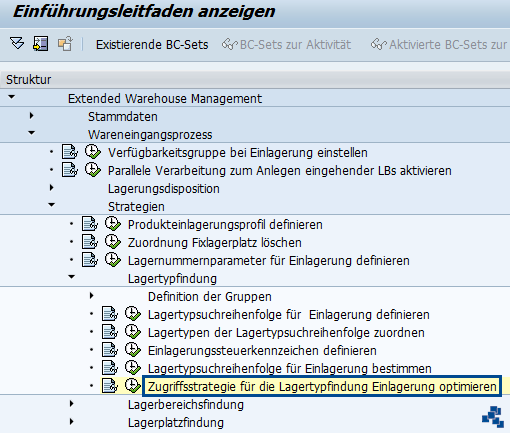Image resolution: width=510 pixels, height=433 pixels.
Task: Open documentation icon for Einlagerungssteuerkennzeichen definieren
Action: tap(110, 350)
